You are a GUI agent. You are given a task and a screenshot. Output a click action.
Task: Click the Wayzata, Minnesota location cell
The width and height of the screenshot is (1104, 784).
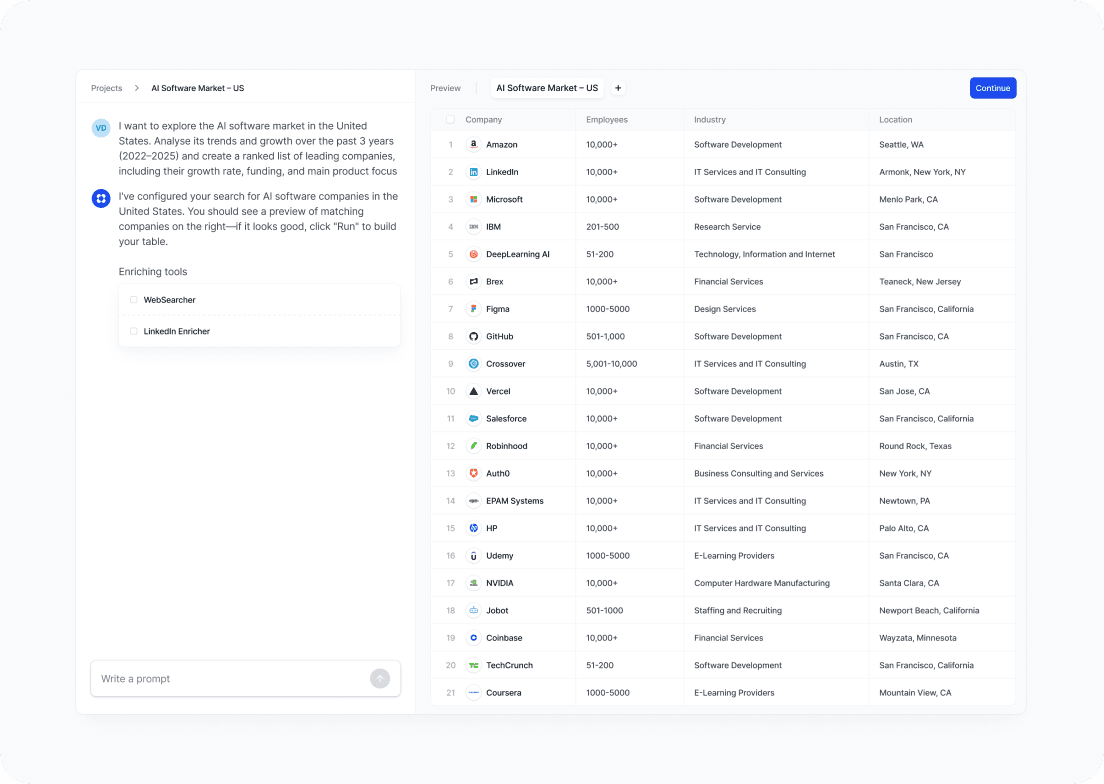pyautogui.click(x=918, y=638)
